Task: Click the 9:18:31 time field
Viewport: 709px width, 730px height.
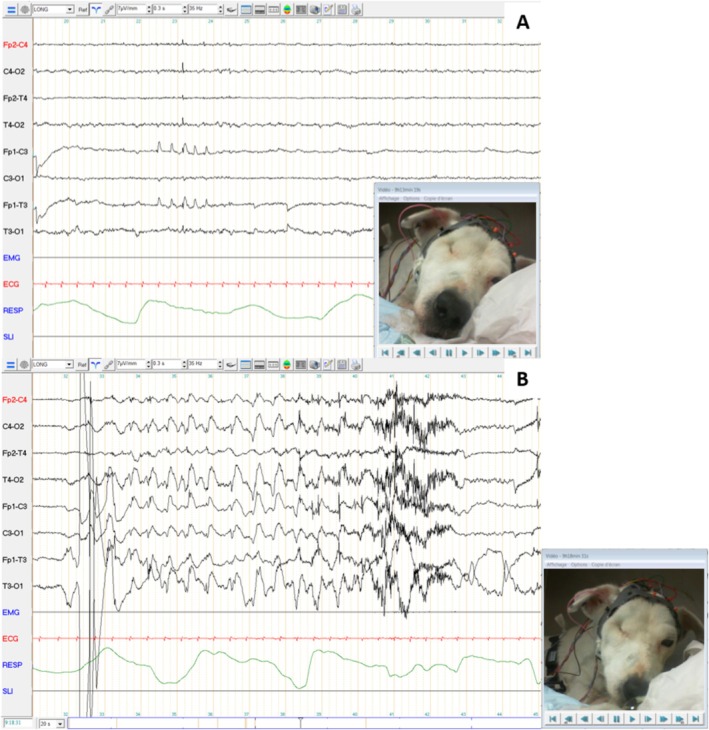Action: pos(17,723)
